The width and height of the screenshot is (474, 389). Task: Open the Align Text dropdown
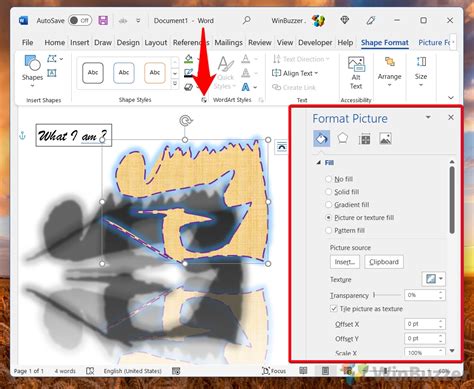(295, 73)
